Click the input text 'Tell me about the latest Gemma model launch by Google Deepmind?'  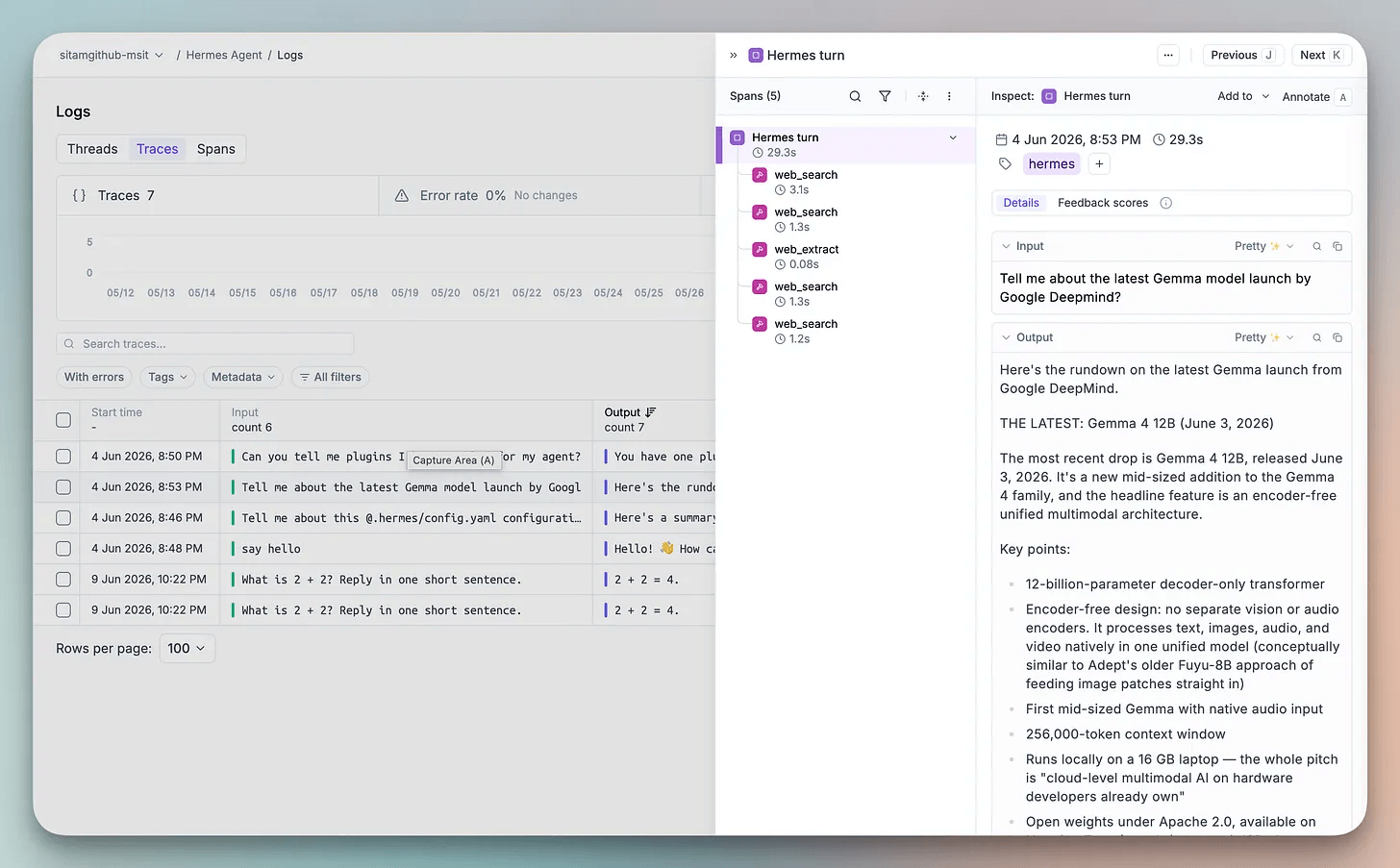click(x=1155, y=287)
